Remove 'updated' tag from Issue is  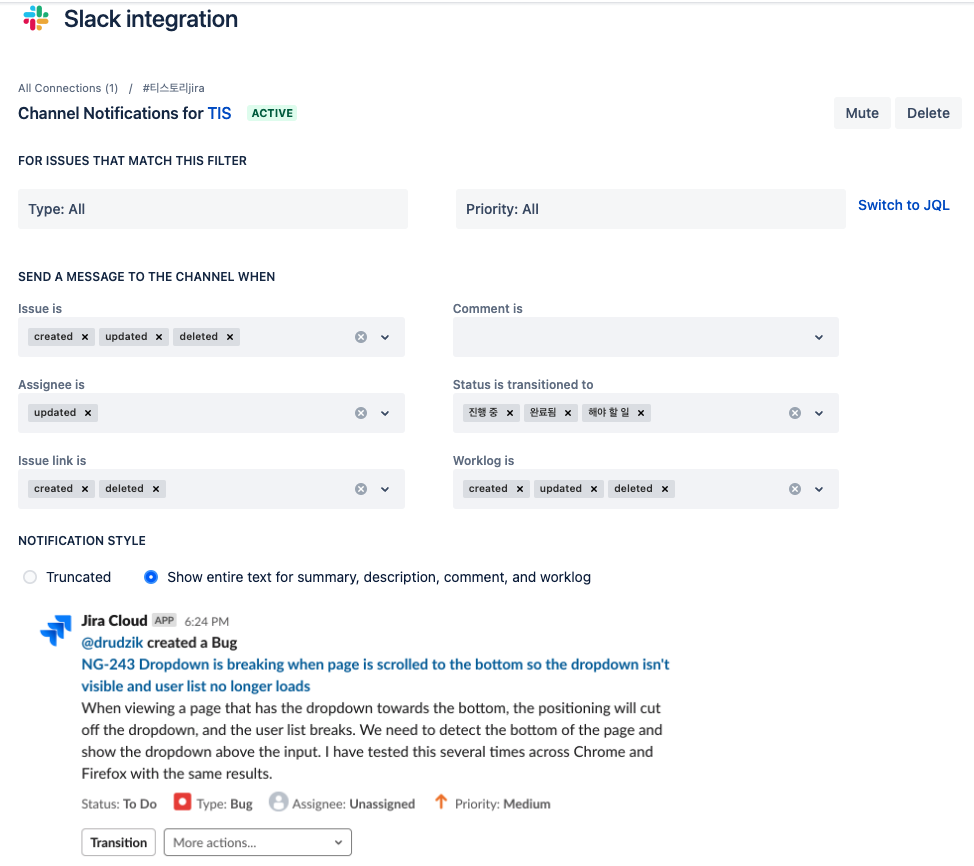coord(159,337)
